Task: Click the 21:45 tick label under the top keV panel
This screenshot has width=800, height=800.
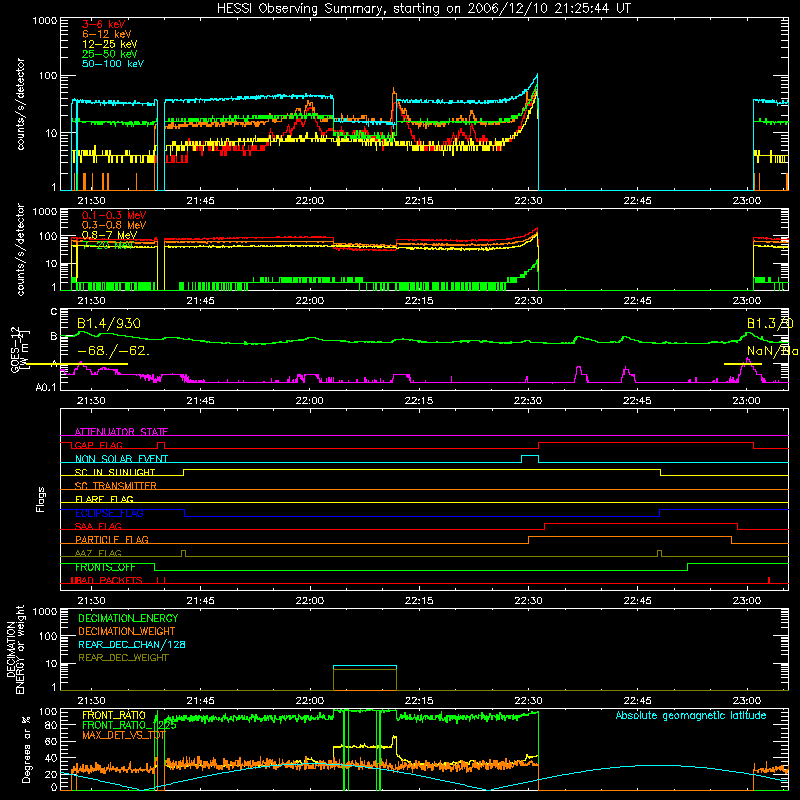Action: click(200, 201)
